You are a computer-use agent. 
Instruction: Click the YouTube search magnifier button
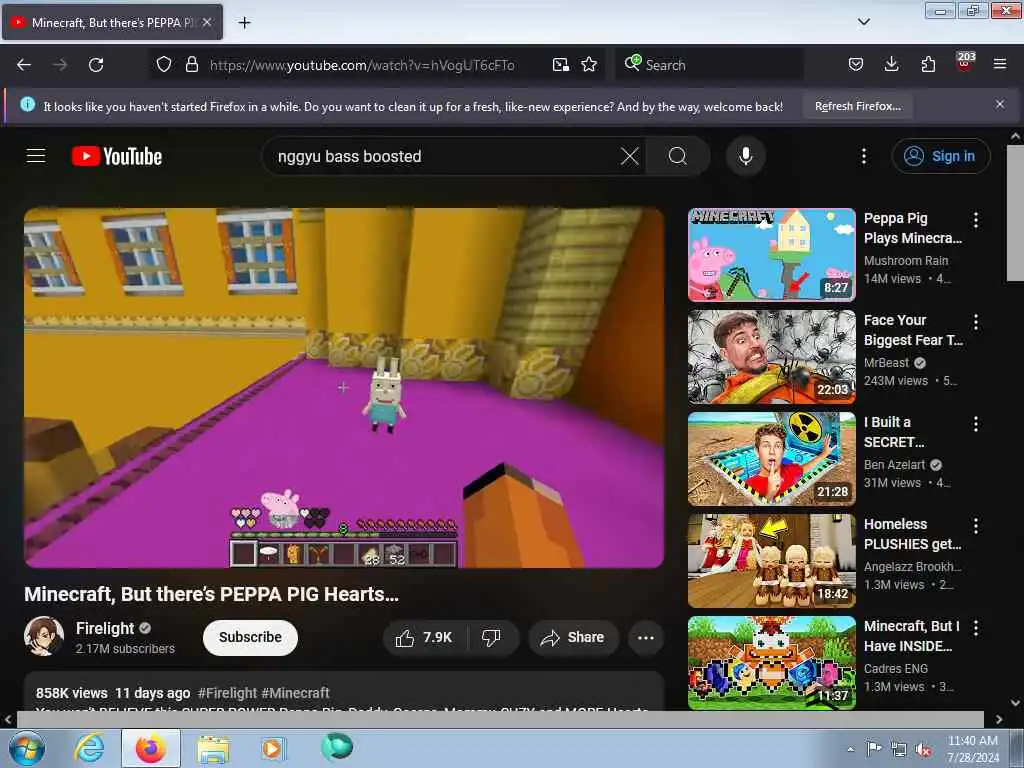click(678, 156)
